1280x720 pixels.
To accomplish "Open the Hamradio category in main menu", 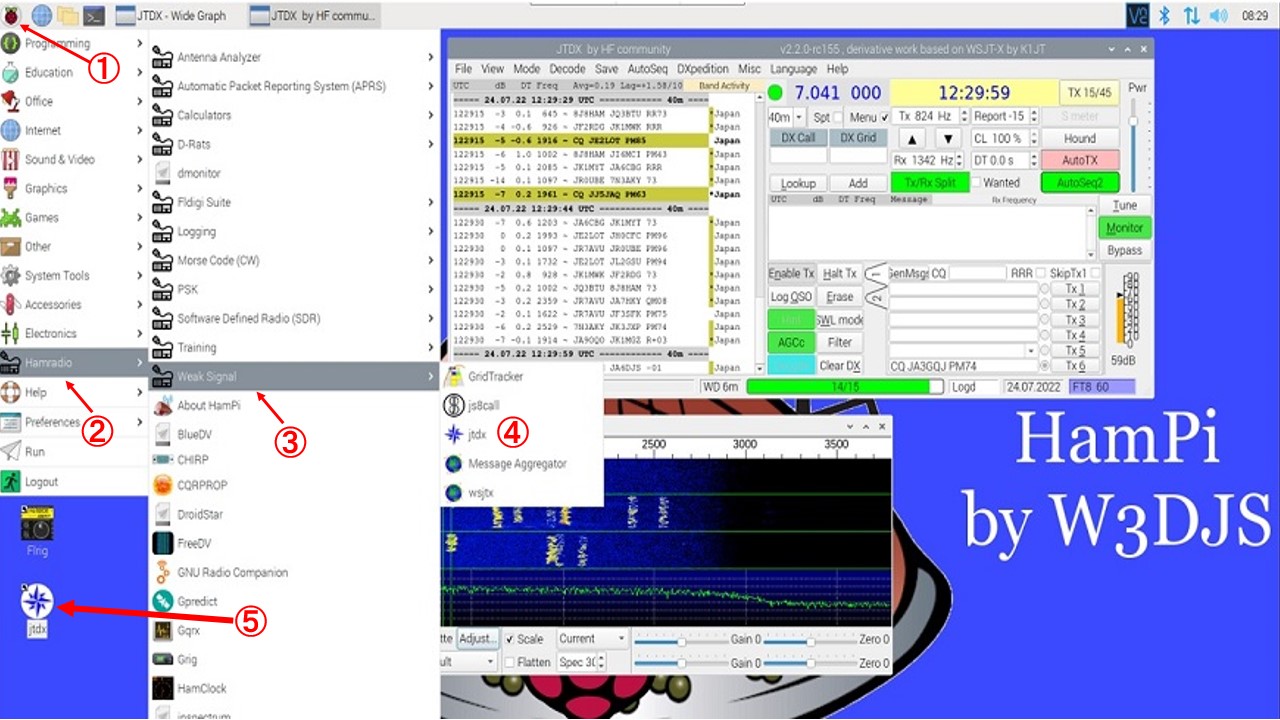I will (x=73, y=362).
